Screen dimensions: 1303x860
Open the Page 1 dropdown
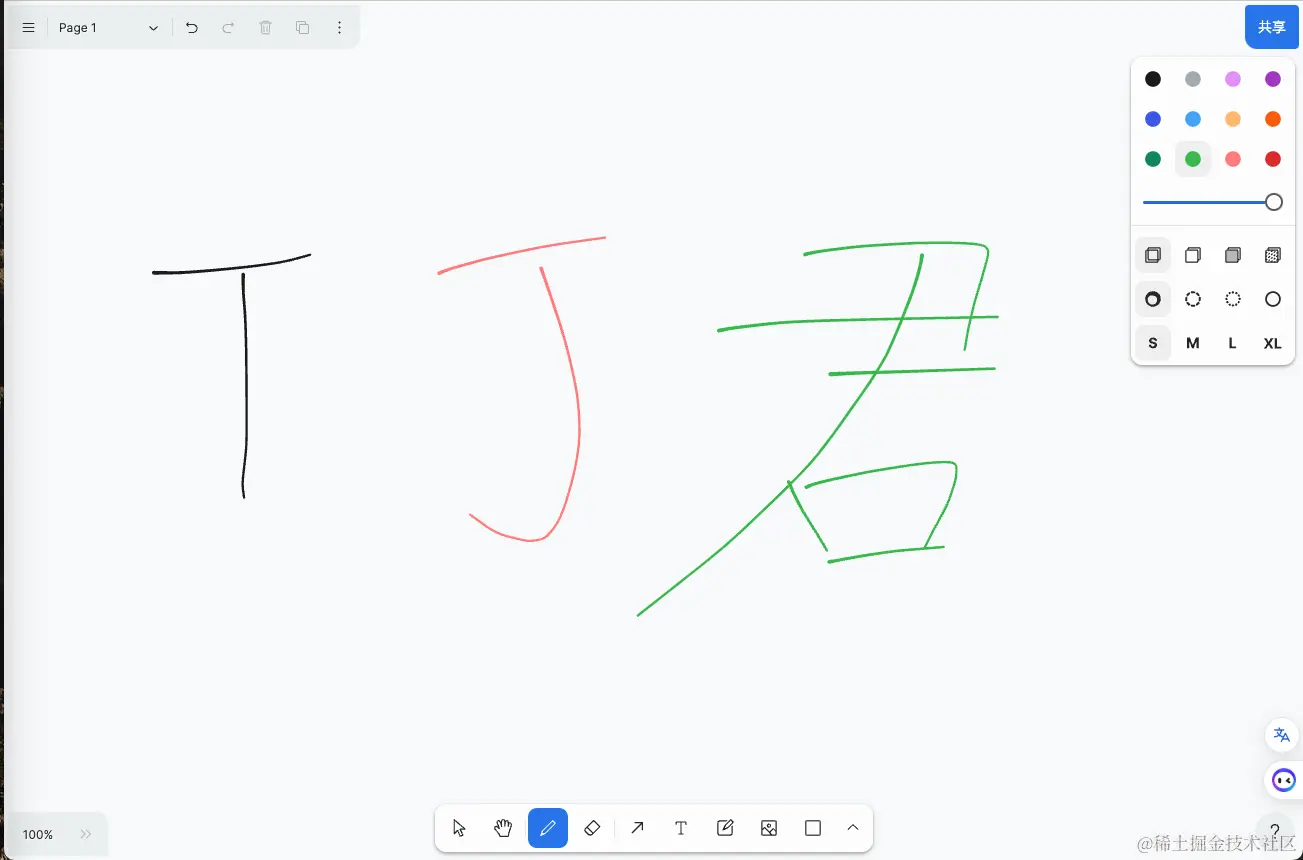point(108,27)
